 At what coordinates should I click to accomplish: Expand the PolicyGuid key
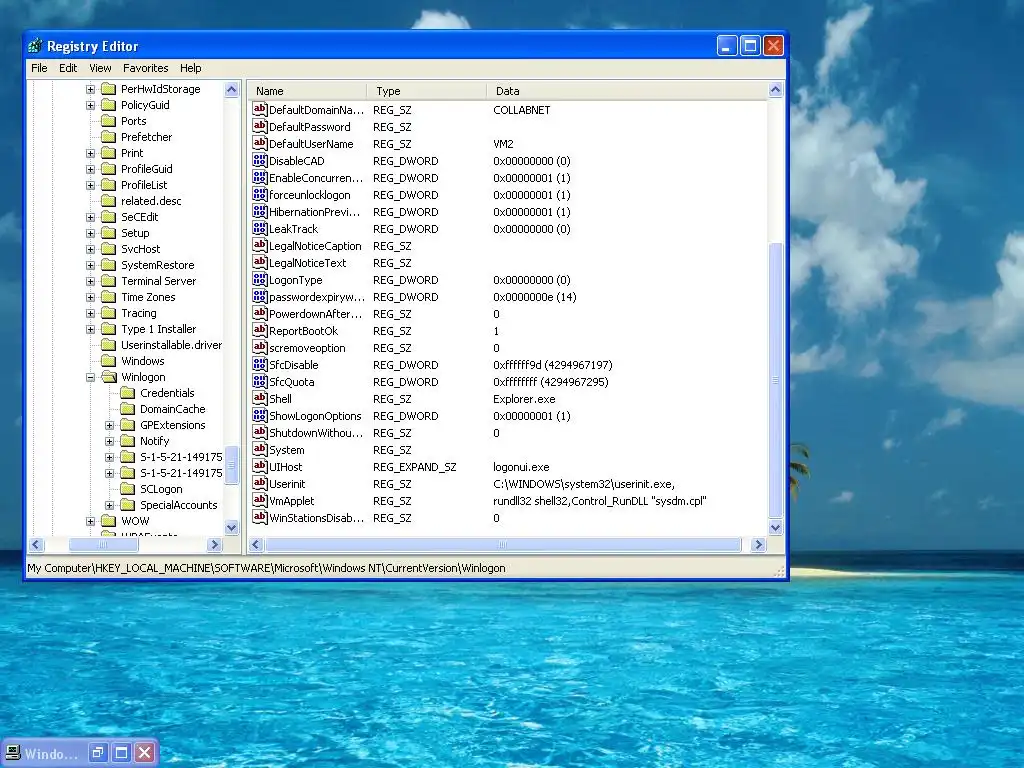pyautogui.click(x=90, y=105)
